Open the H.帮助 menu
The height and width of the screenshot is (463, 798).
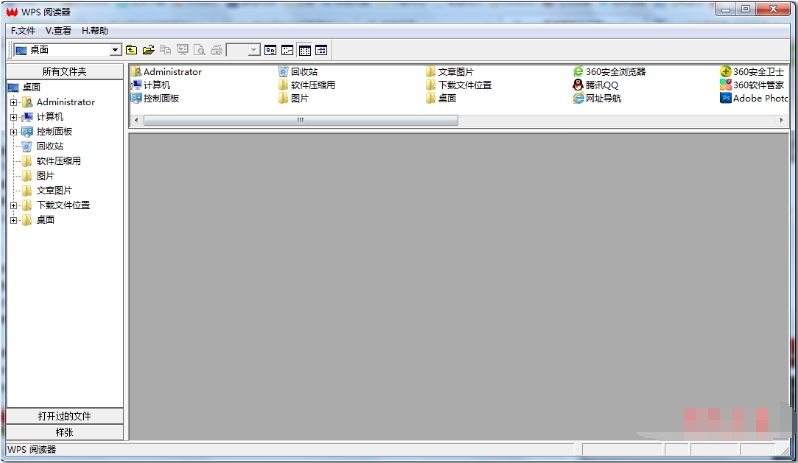coord(95,31)
